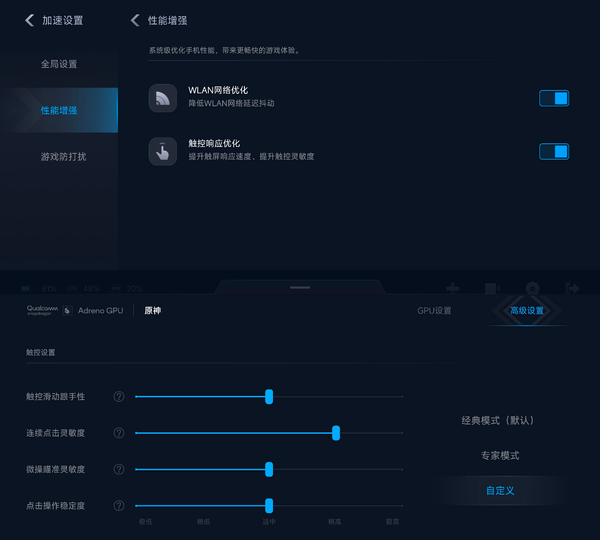Click the 稍低 scale label
The image size is (600, 540).
tap(204, 522)
